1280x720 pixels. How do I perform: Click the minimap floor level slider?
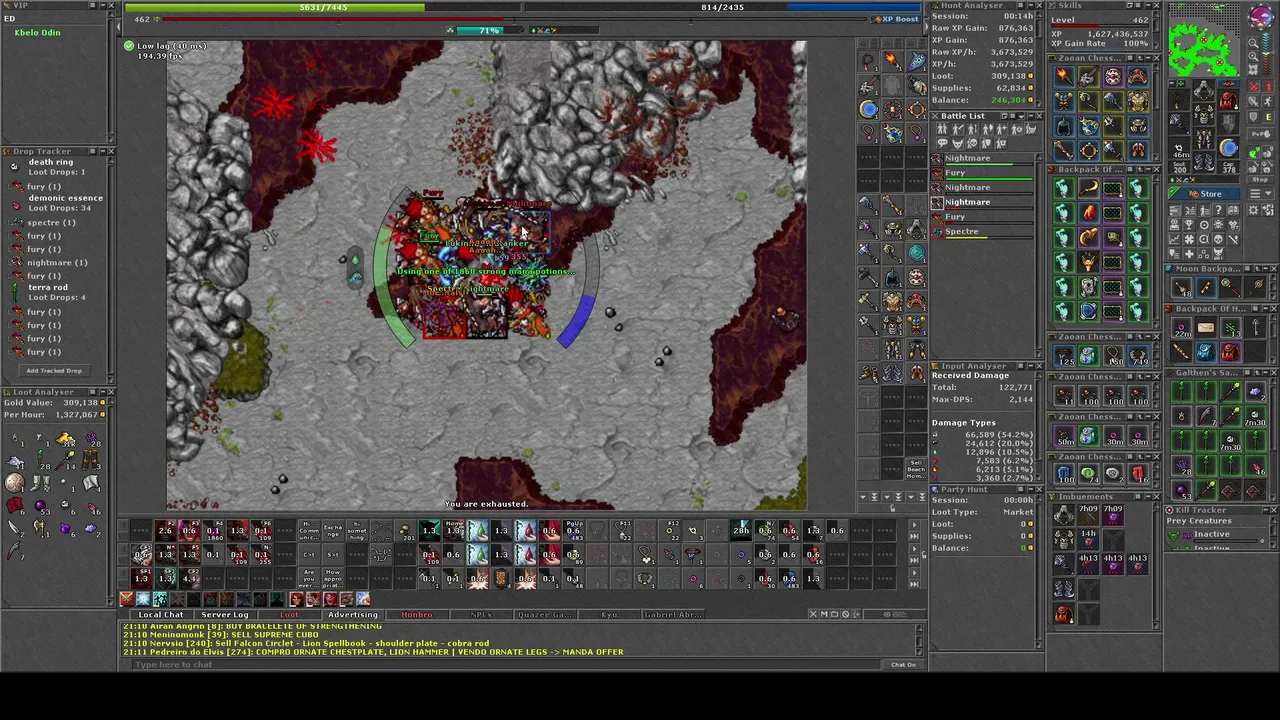pos(1265,54)
